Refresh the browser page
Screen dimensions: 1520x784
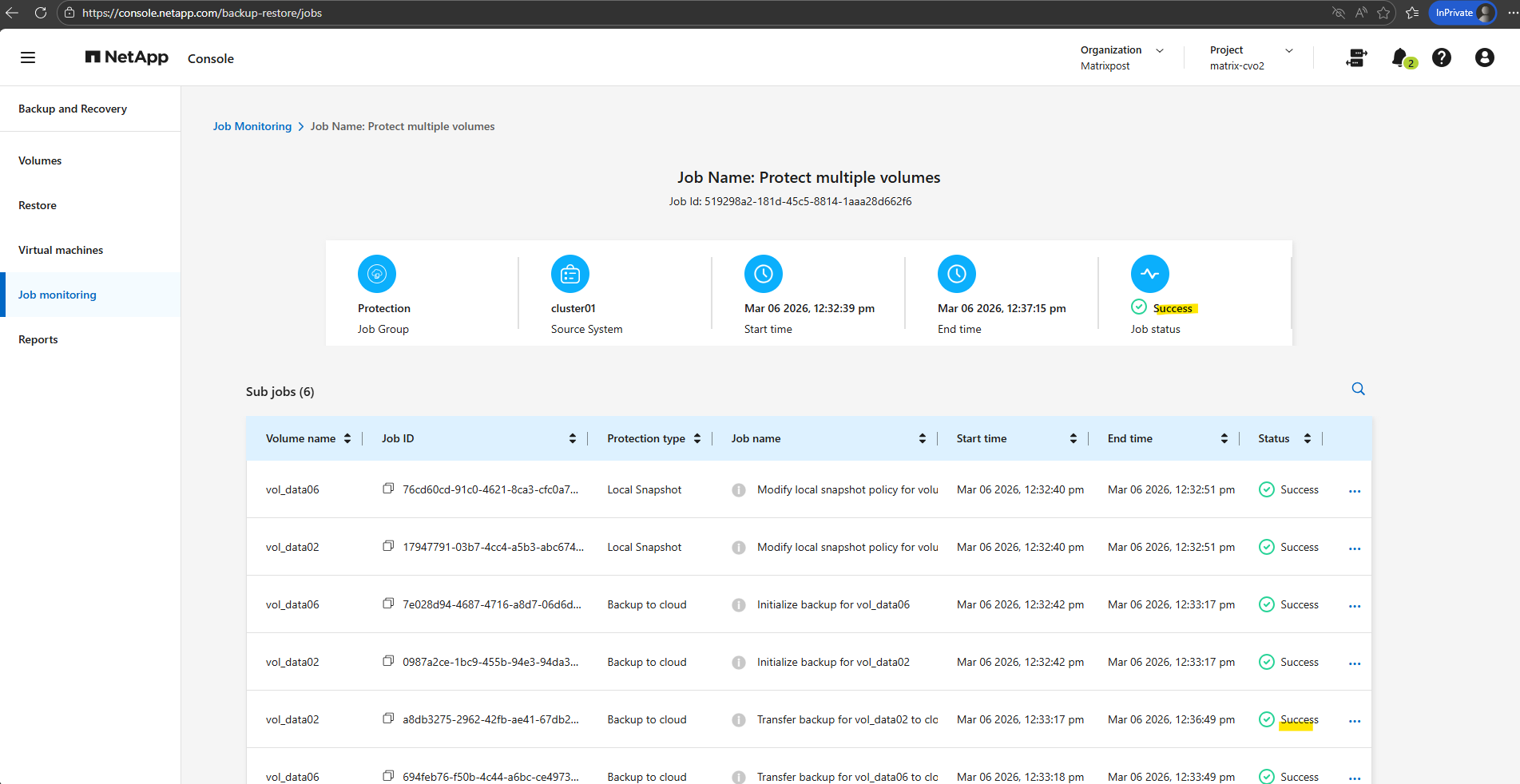tap(41, 13)
